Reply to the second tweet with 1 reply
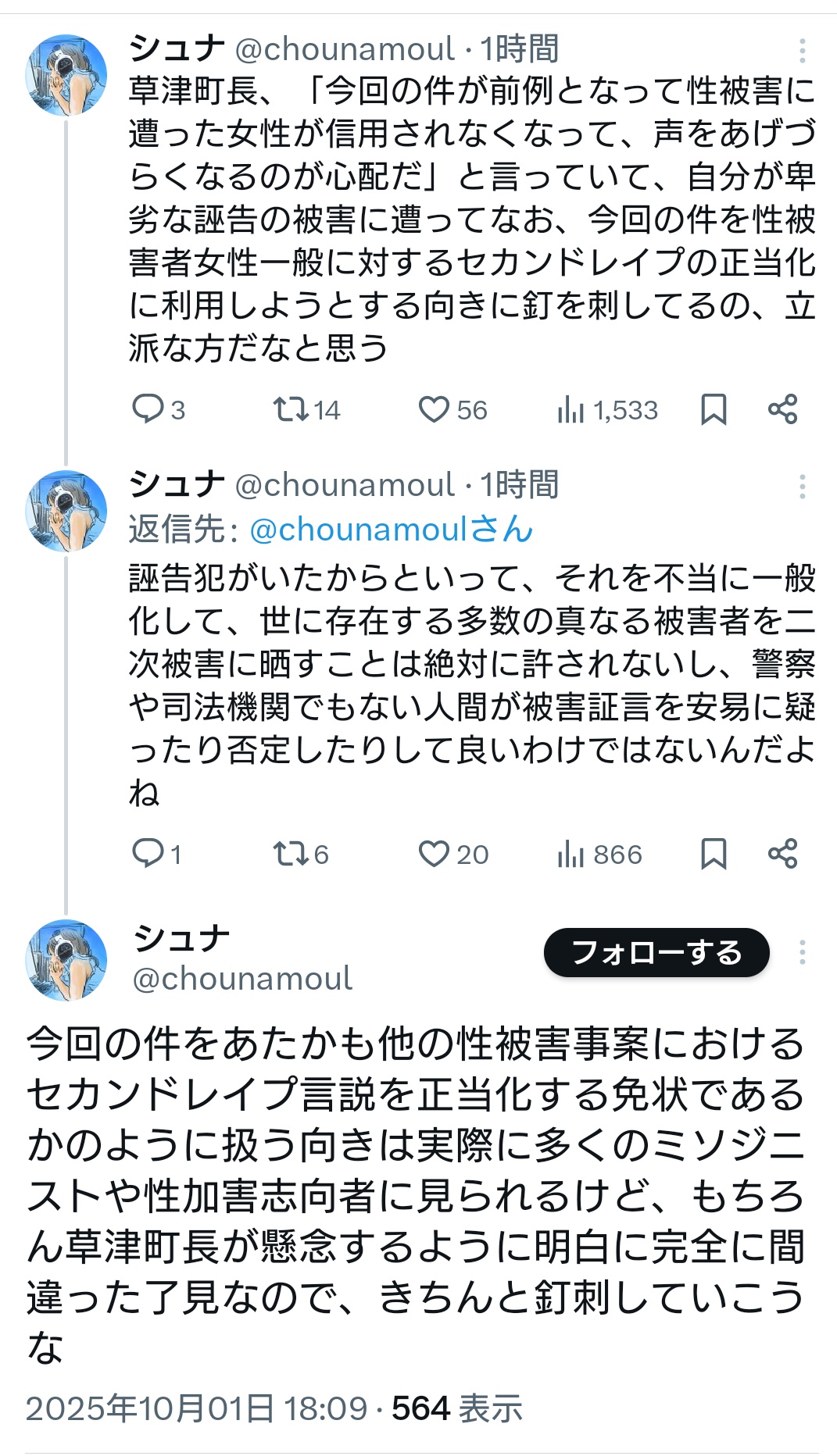Screen dimensions: 837x1456 click(148, 853)
